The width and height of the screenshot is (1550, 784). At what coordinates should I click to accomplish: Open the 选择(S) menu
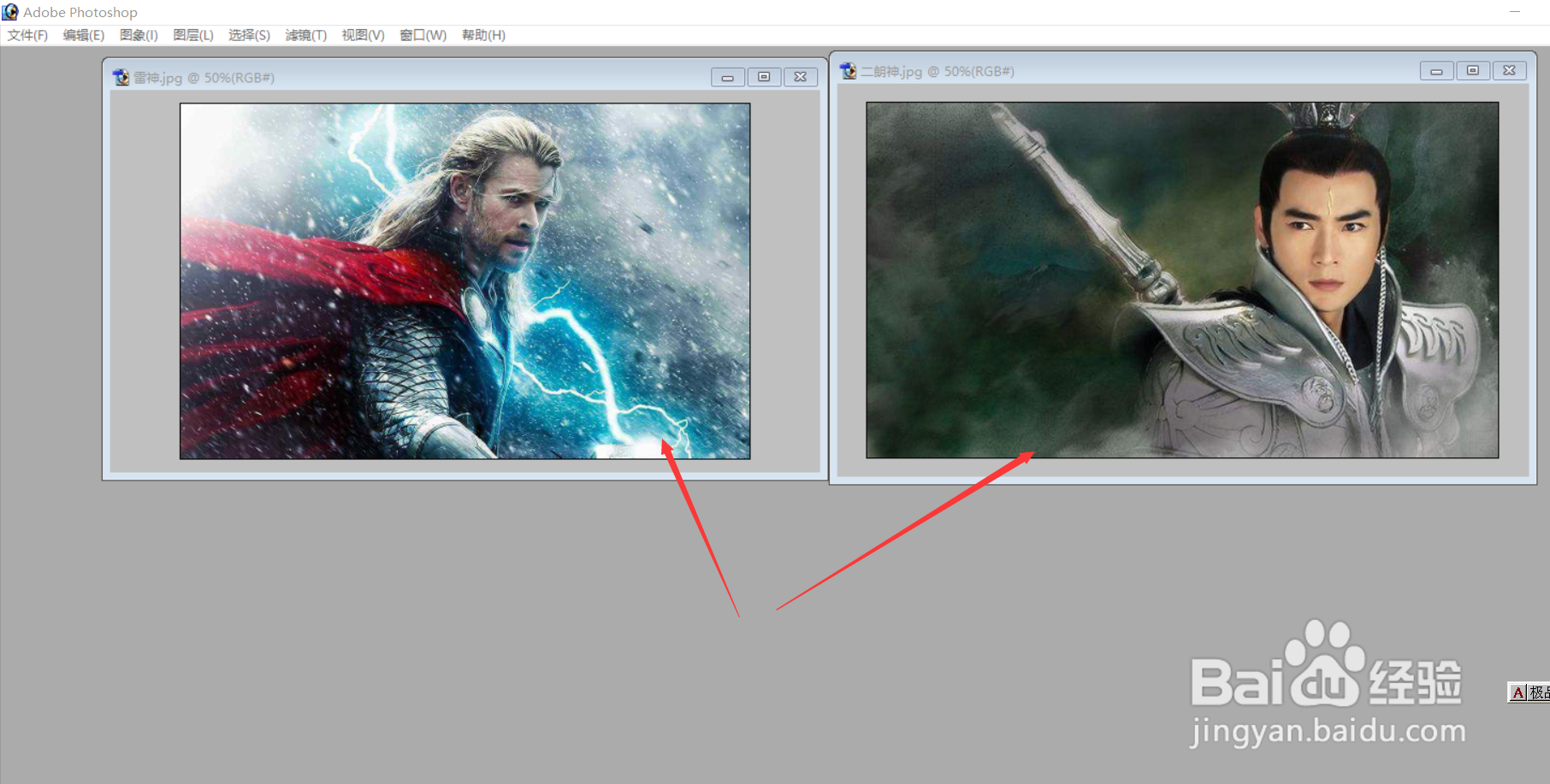[249, 35]
